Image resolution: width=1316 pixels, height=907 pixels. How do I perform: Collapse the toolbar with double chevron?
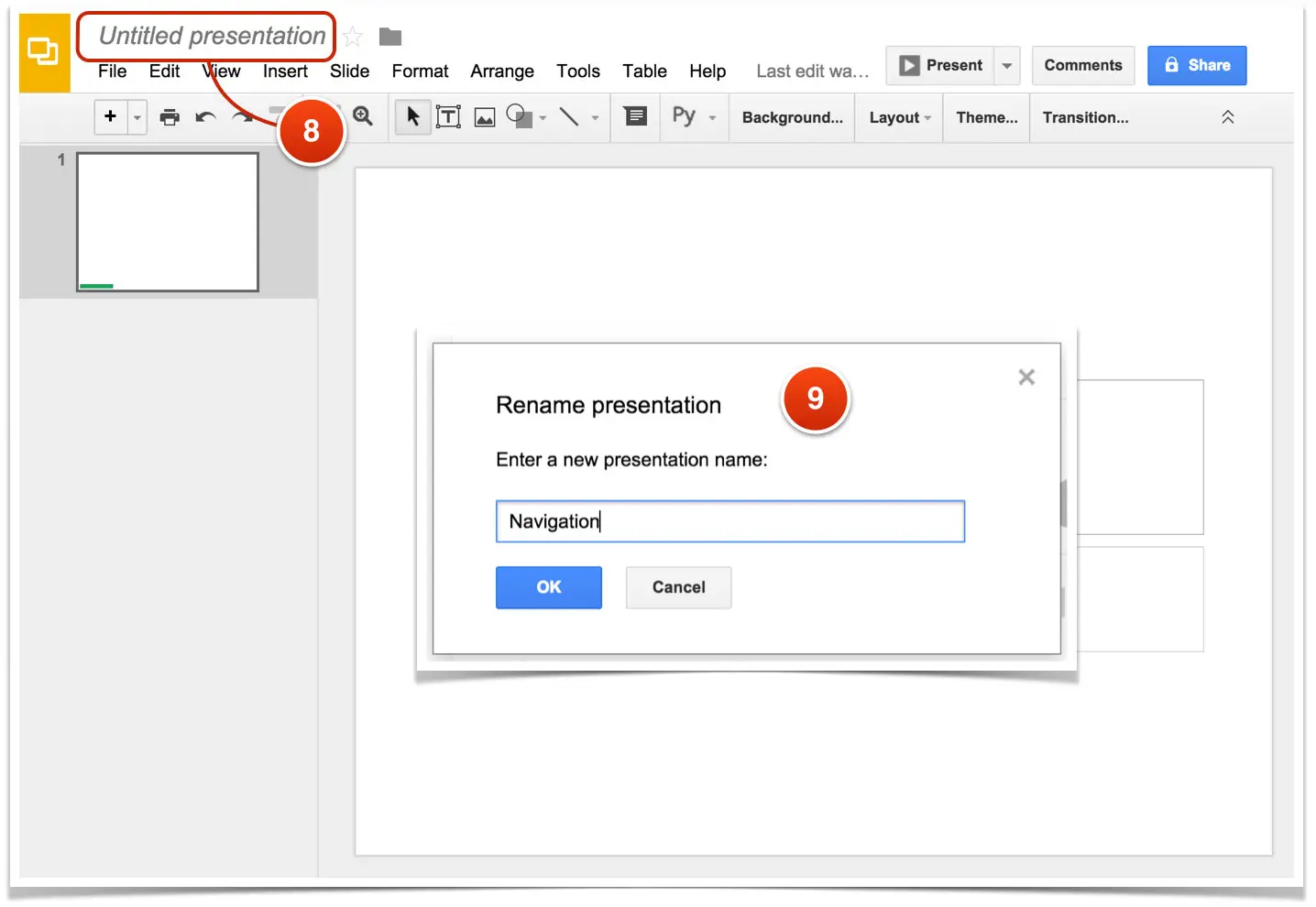pyautogui.click(x=1228, y=117)
